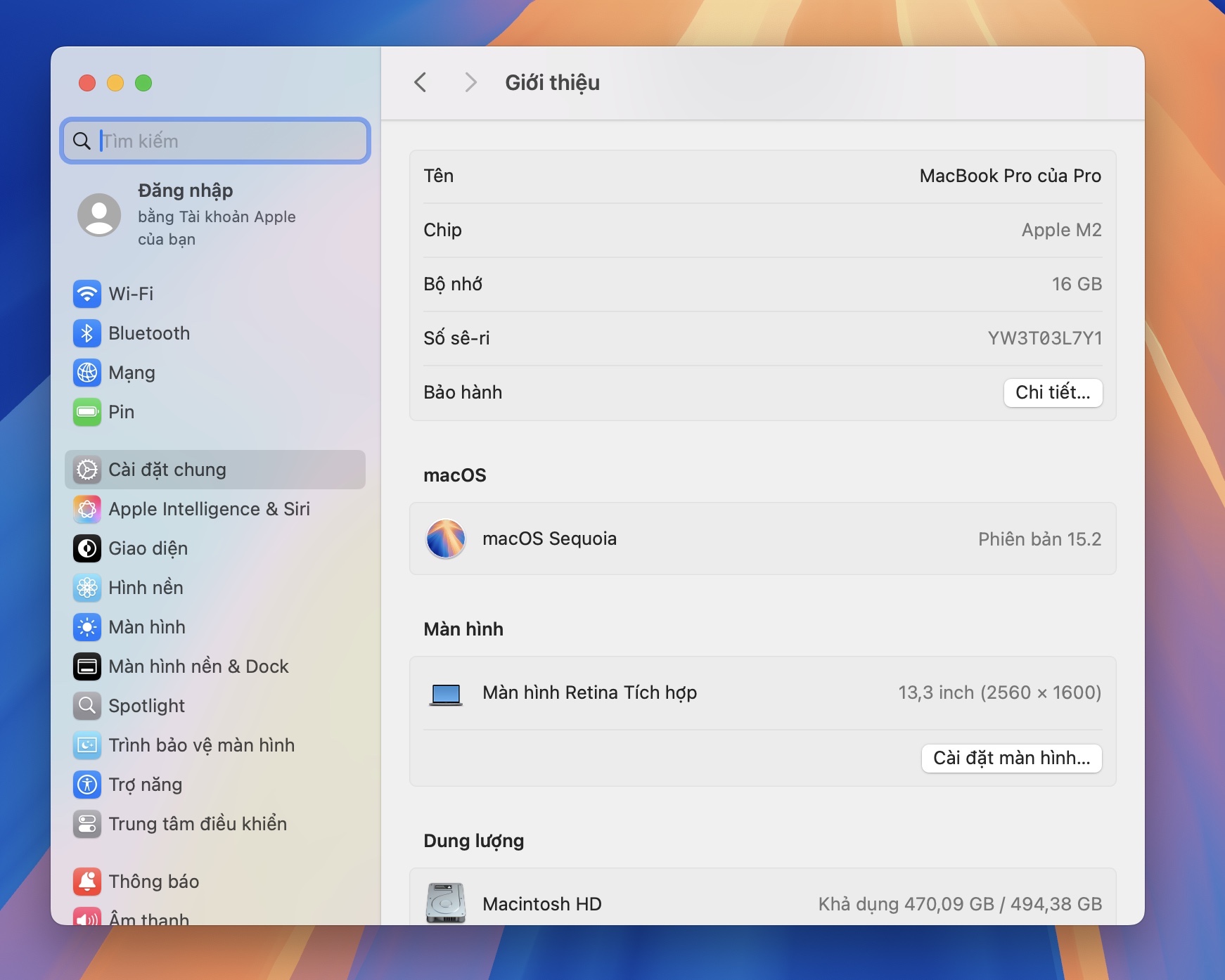Image resolution: width=1225 pixels, height=980 pixels.
Task: Click the Tên row label
Action: pos(438,176)
